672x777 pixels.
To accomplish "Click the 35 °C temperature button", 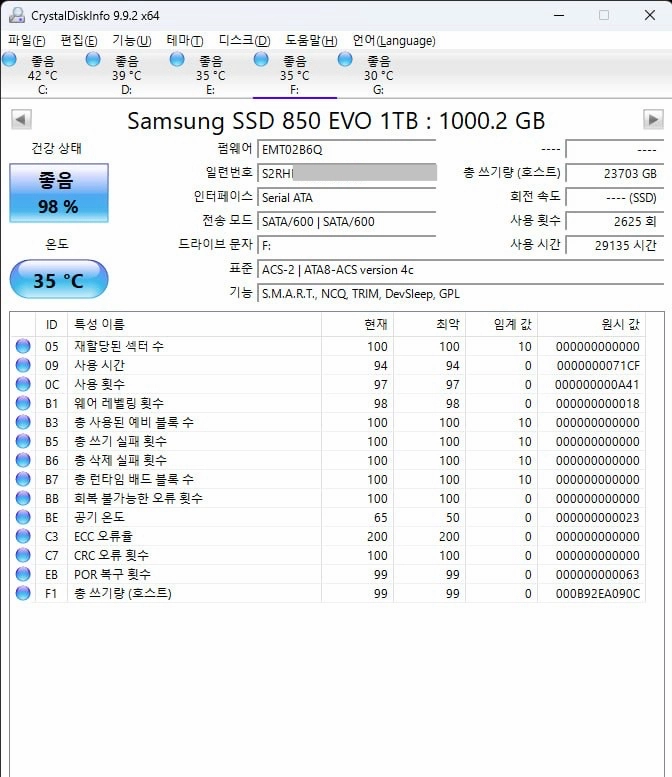I will [x=58, y=279].
